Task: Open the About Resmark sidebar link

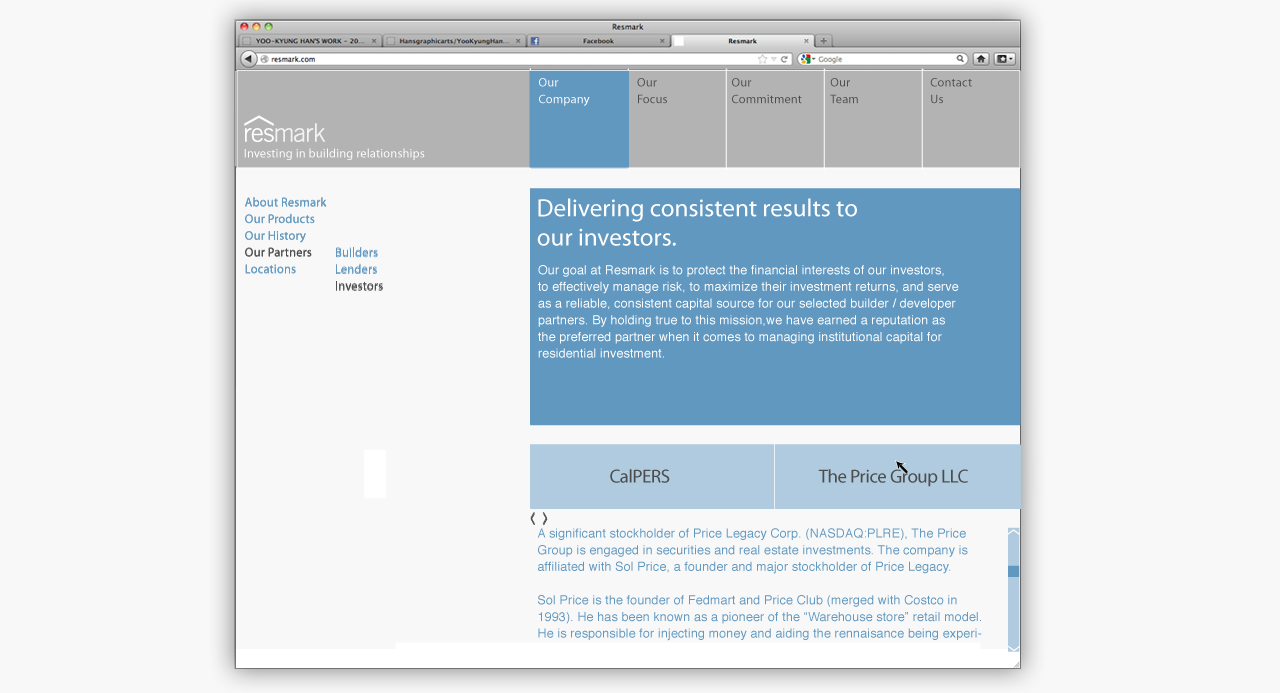Action: [x=285, y=202]
